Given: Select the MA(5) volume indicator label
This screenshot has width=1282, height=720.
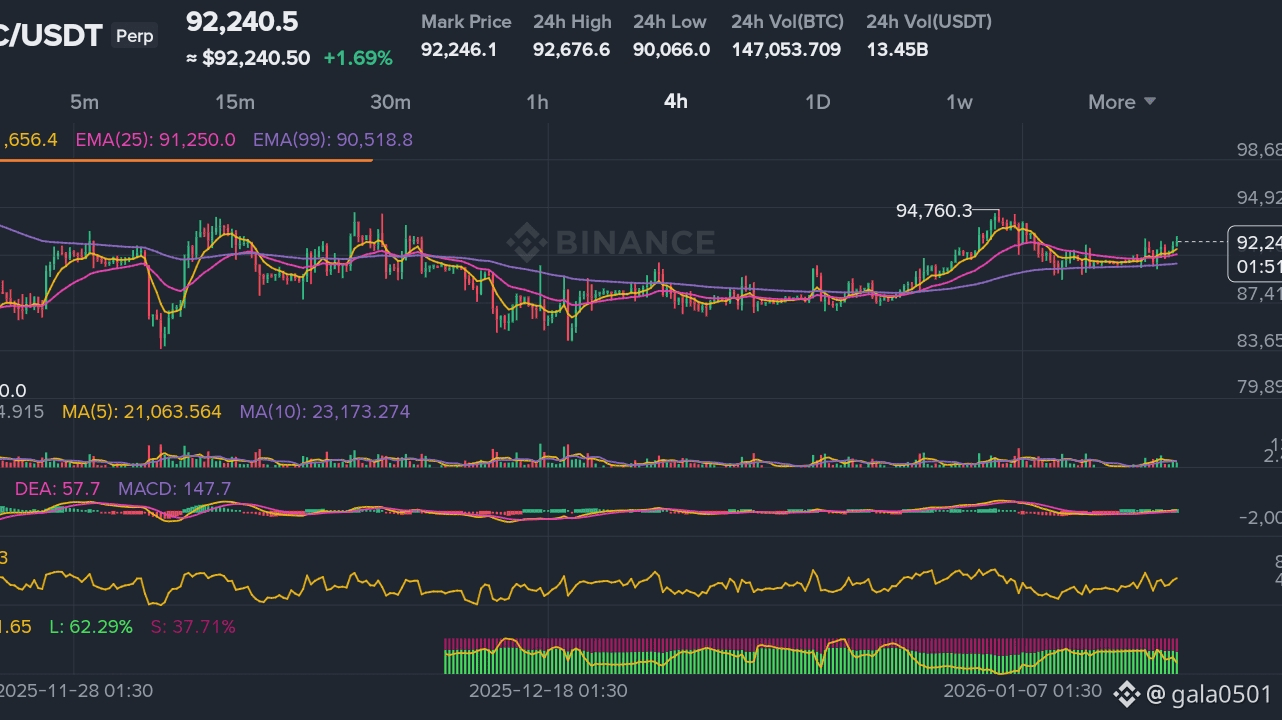Looking at the screenshot, I should pos(141,411).
